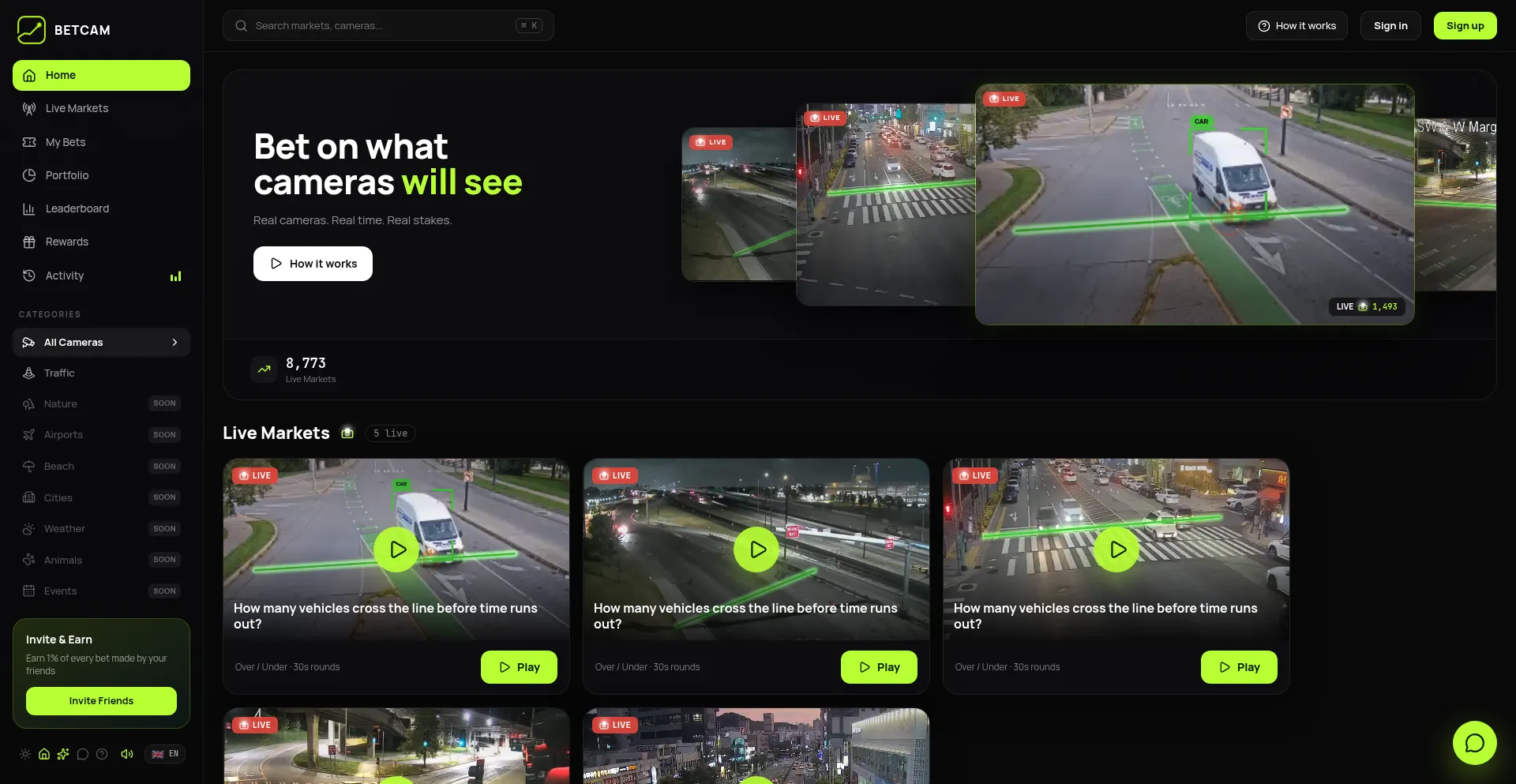
Task: Click the Live Markets section heading
Action: [276, 433]
